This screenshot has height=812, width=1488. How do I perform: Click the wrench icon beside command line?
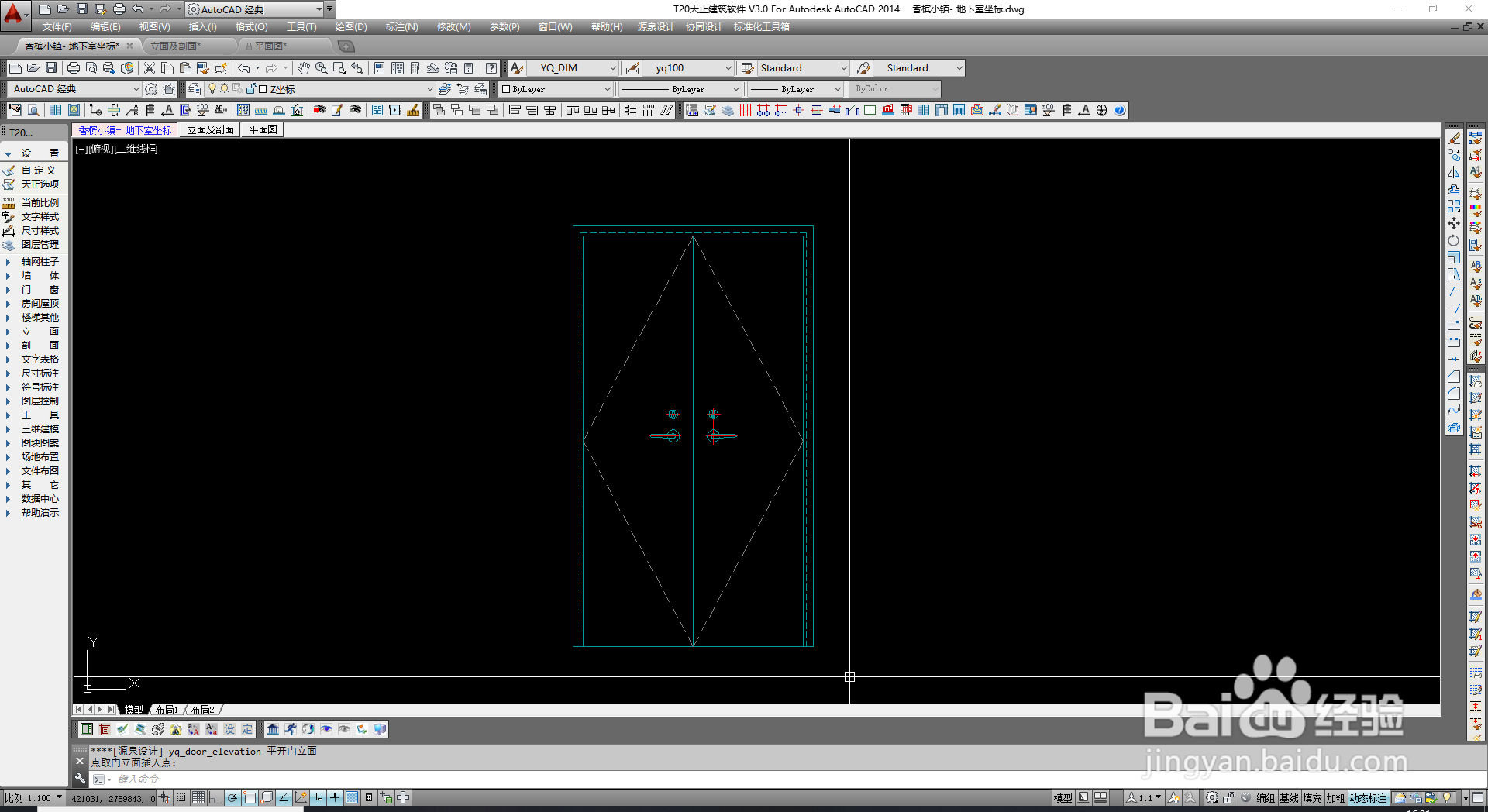pyautogui.click(x=80, y=779)
